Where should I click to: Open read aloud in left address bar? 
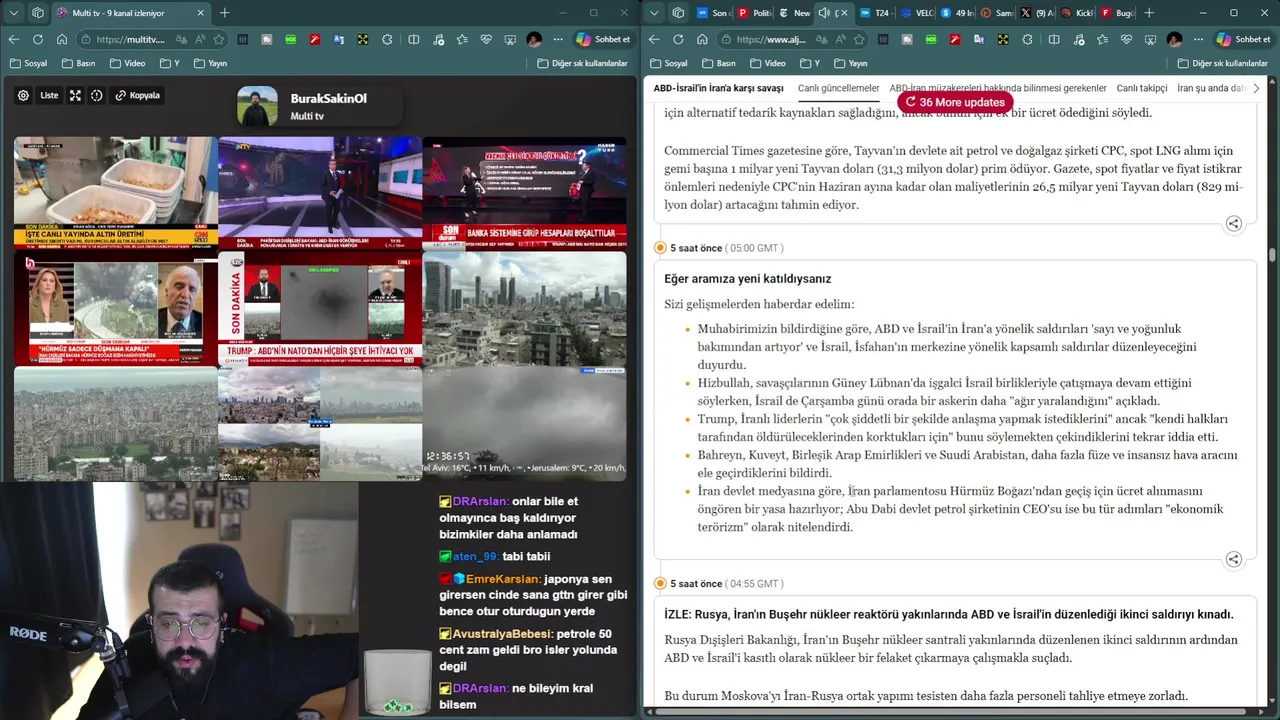(201, 39)
